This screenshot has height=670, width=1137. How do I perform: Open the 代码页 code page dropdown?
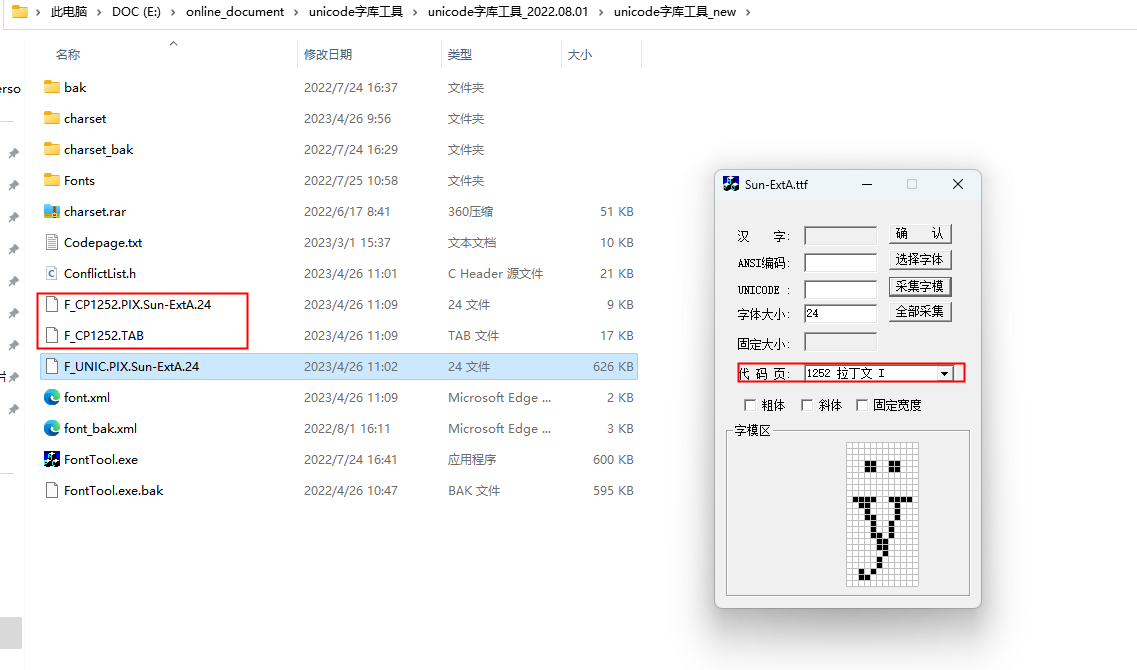944,373
